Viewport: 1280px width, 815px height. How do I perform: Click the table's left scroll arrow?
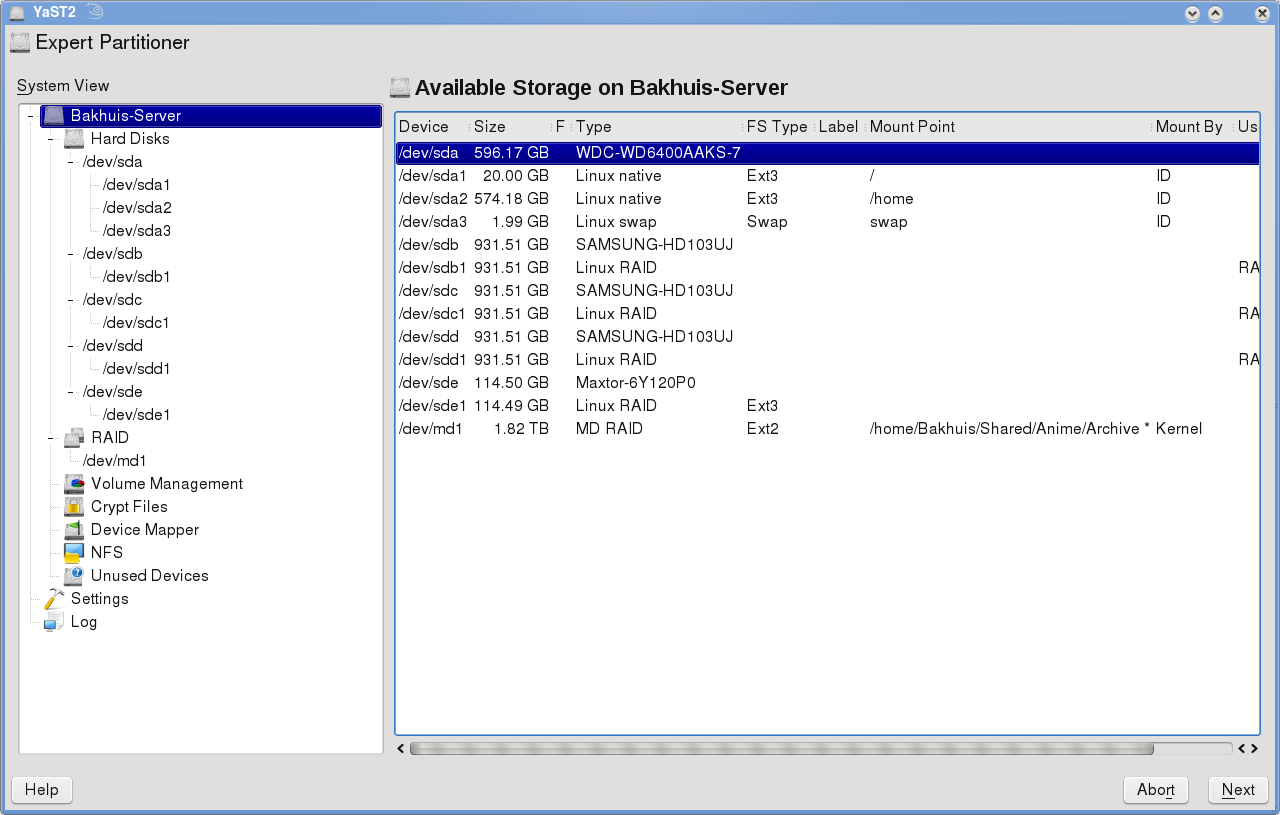tap(401, 748)
